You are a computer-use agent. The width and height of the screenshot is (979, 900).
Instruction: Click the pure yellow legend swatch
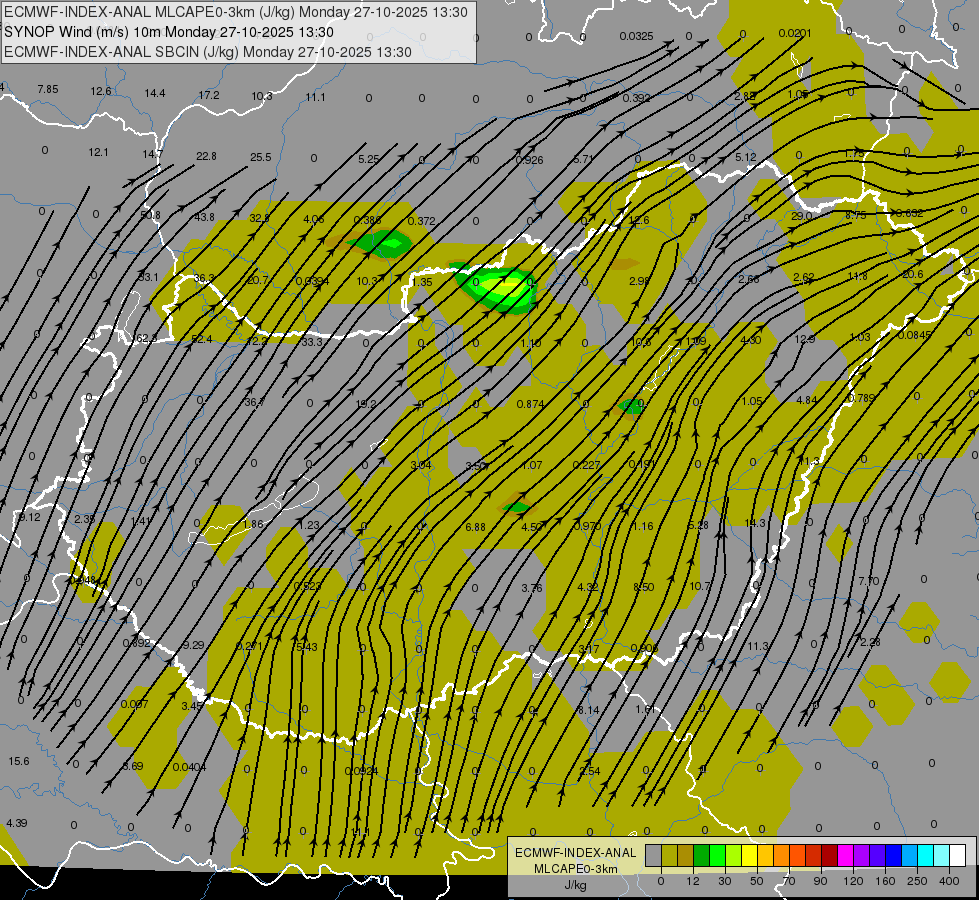[x=749, y=856]
